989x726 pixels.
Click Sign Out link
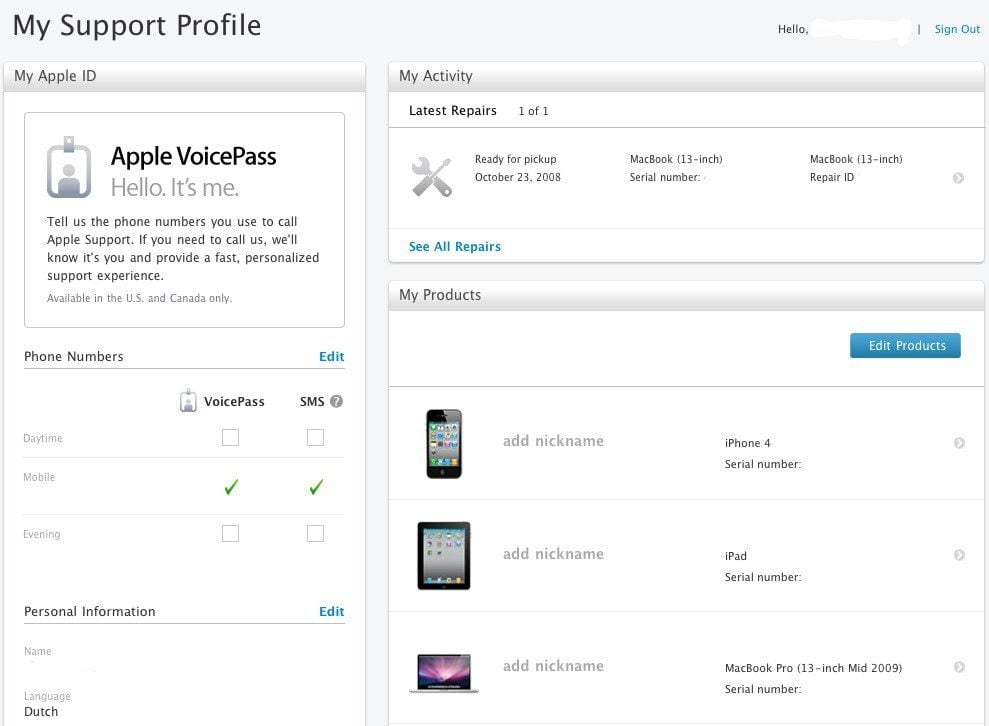point(957,29)
